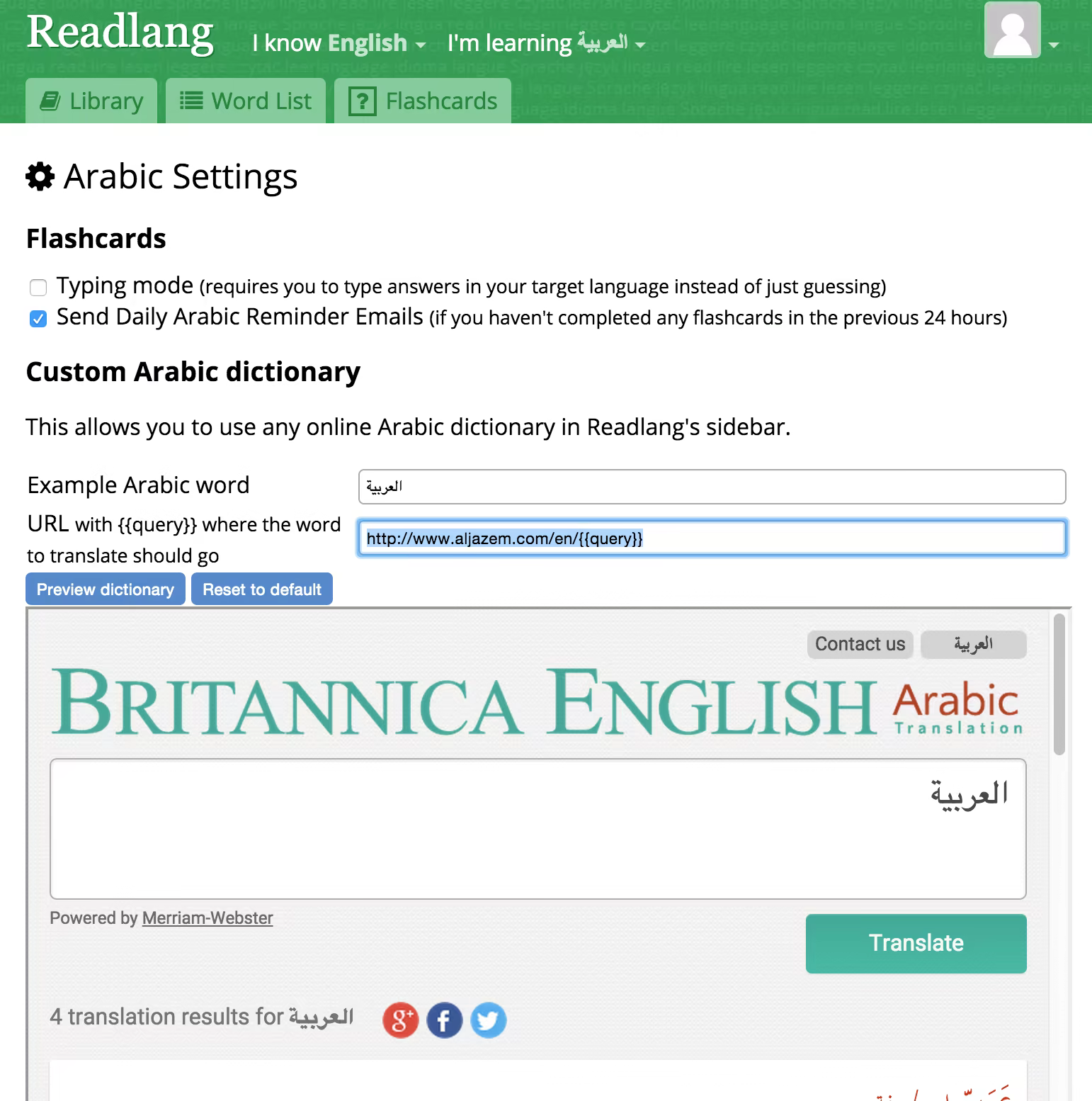Go to the Flashcards tab
This screenshot has width=1092, height=1101.
click(423, 101)
